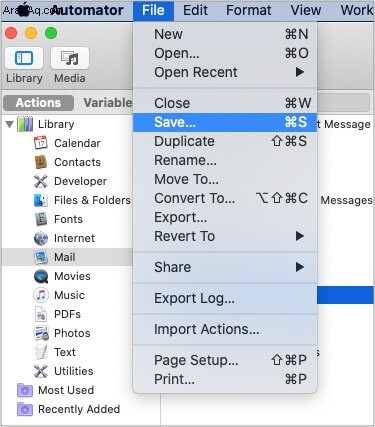Select the Contacts category icon
375x427 pixels.
click(x=41, y=162)
